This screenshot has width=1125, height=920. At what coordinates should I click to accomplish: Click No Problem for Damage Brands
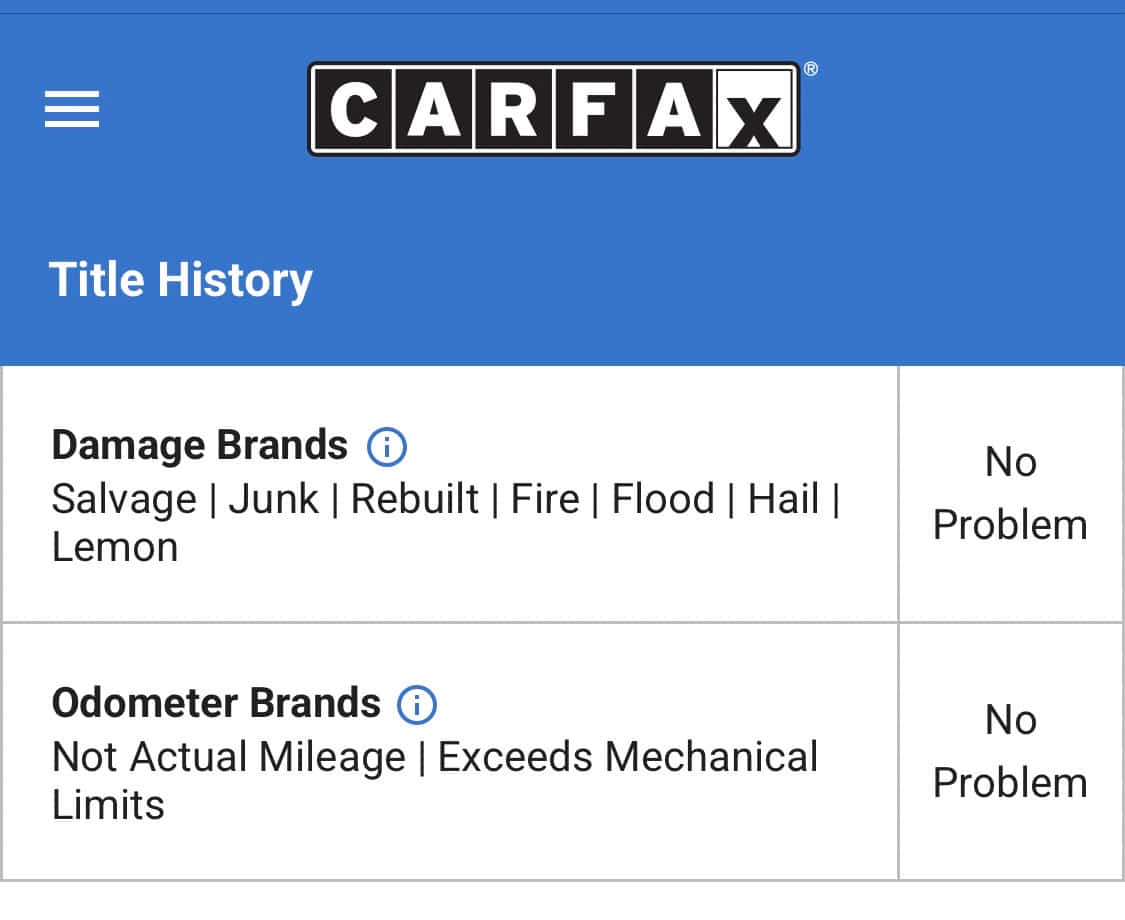coord(1010,493)
